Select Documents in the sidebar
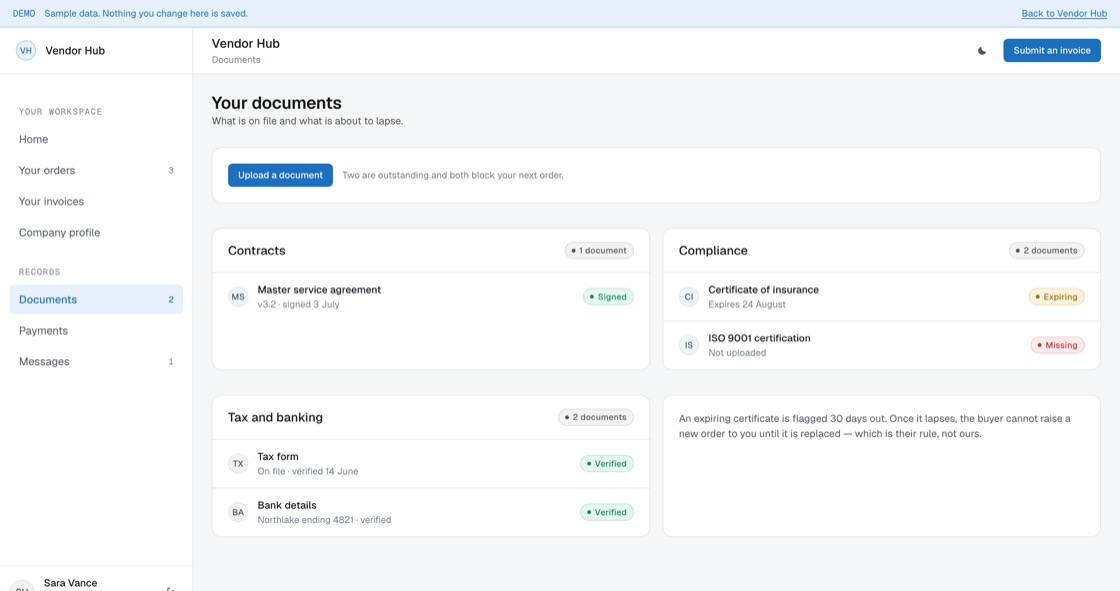Image resolution: width=1120 pixels, height=591 pixels. 96,299
